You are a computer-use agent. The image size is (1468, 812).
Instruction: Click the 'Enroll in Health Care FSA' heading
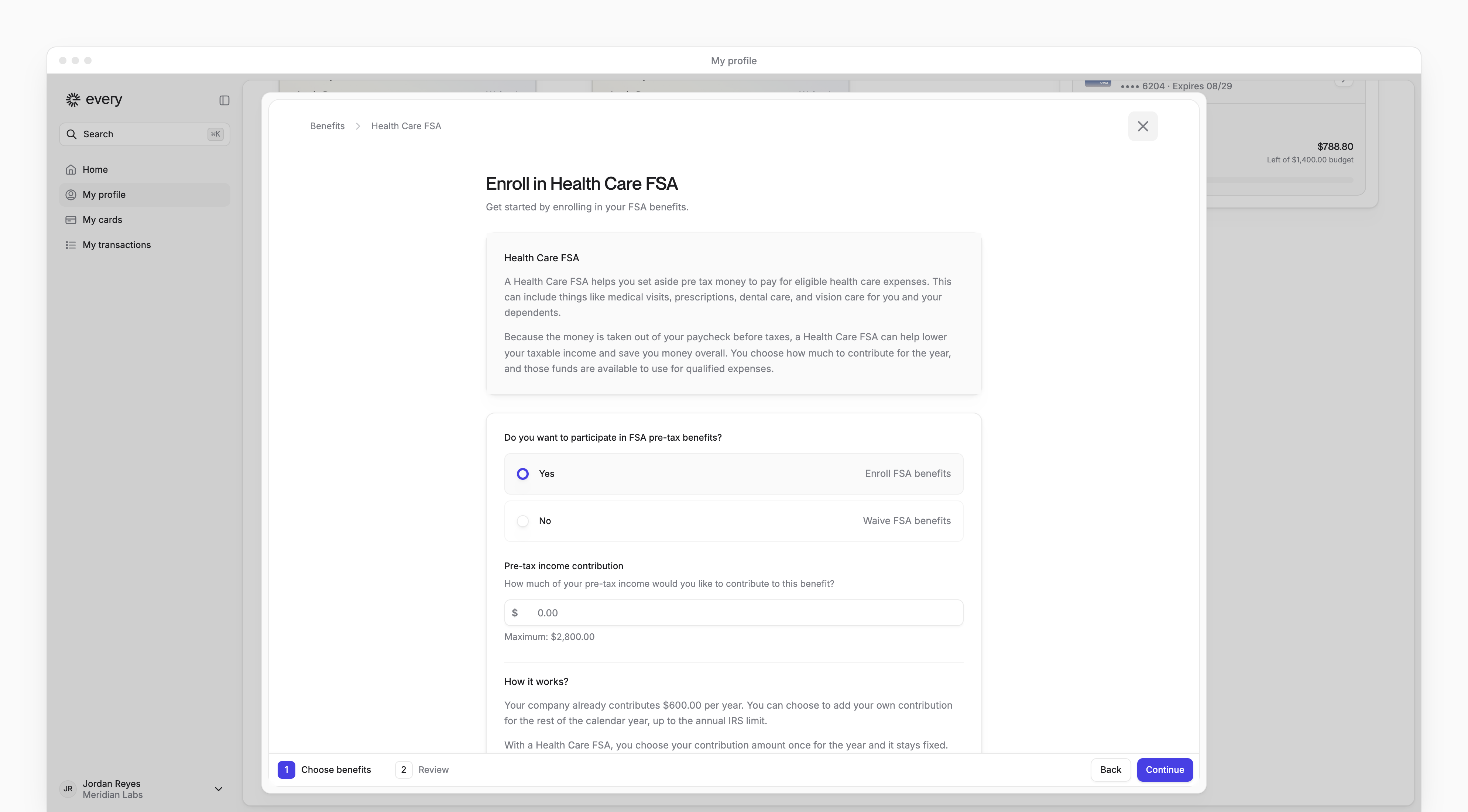581,183
